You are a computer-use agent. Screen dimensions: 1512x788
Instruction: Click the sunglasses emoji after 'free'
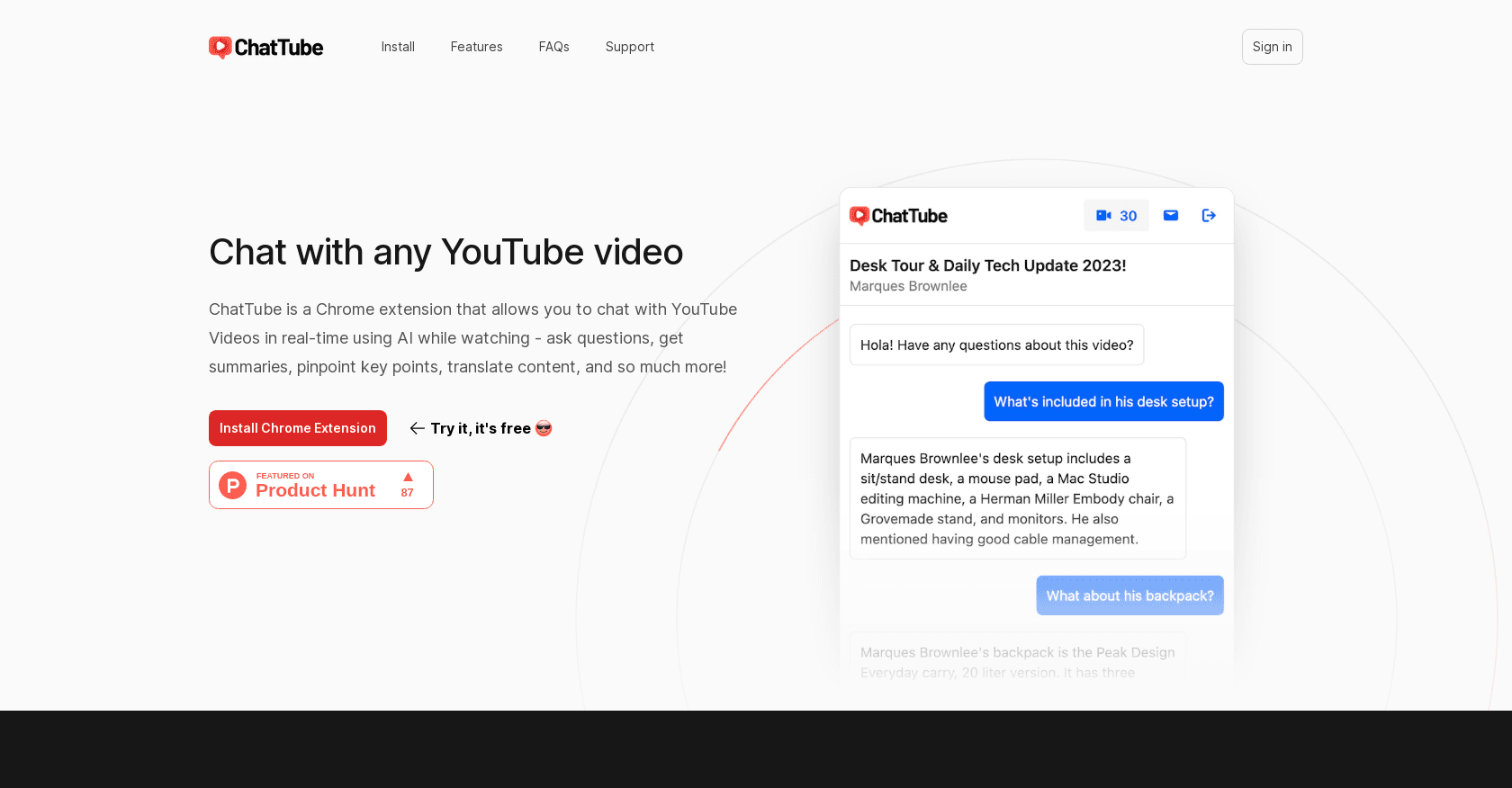(544, 428)
